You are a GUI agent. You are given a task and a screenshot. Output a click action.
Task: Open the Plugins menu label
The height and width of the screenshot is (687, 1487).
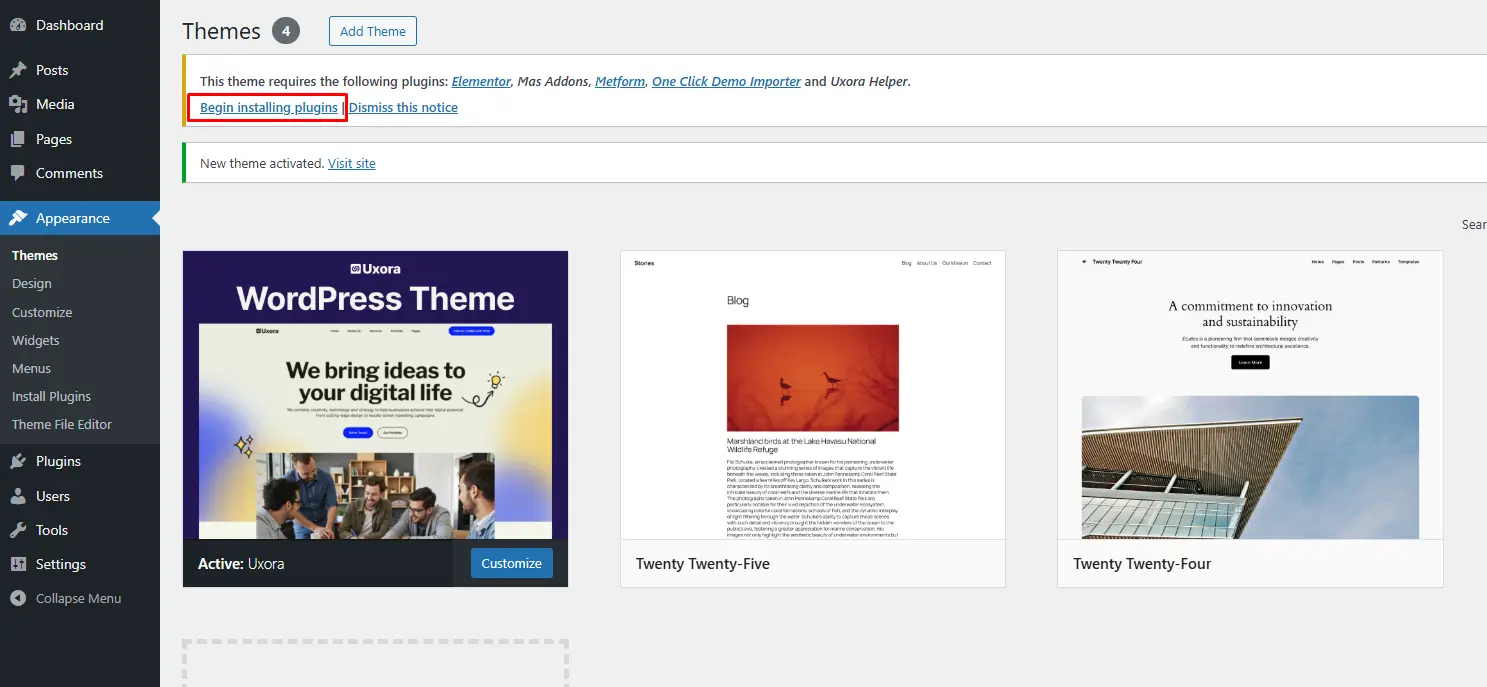[x=58, y=461]
